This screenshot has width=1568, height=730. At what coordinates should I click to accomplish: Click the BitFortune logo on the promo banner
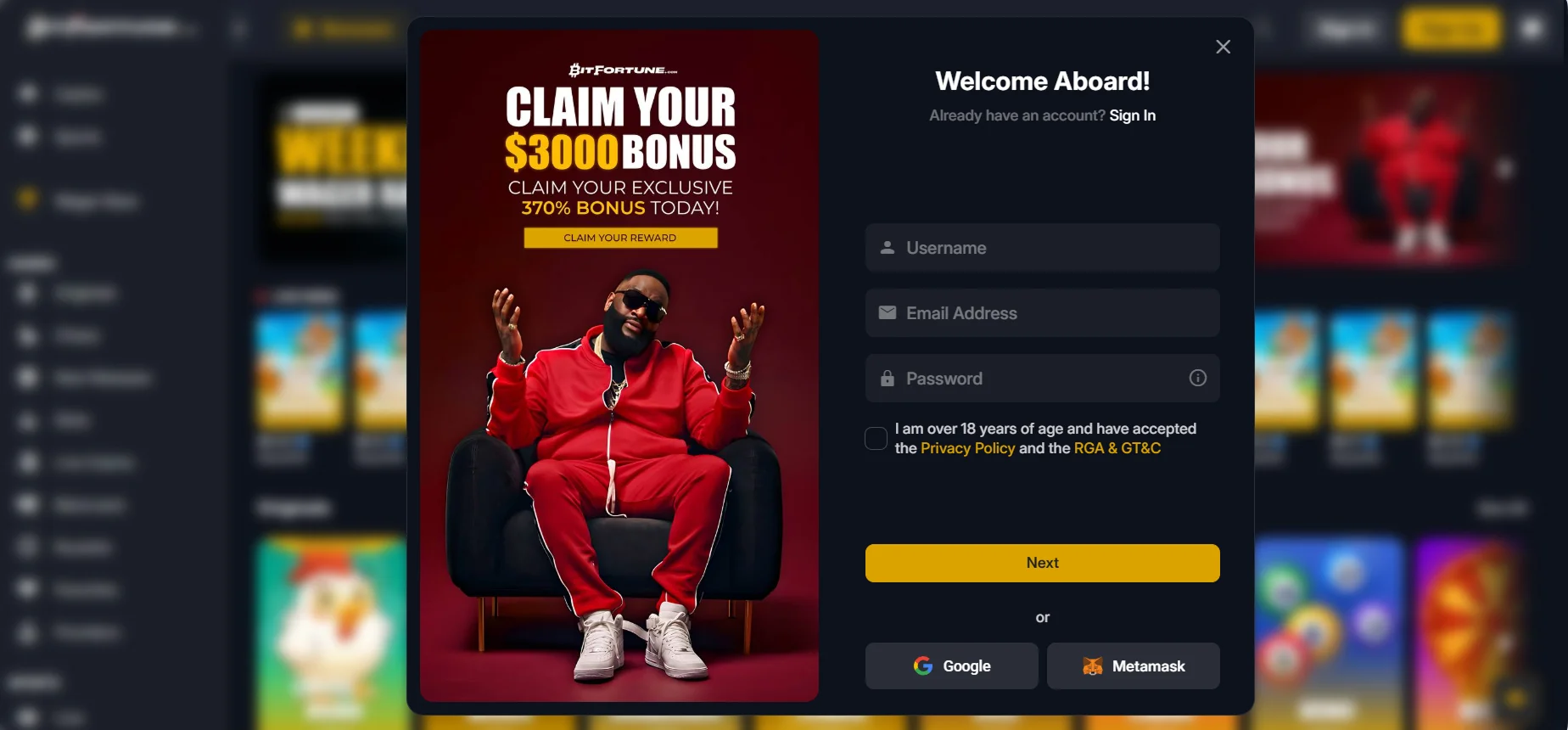click(623, 70)
